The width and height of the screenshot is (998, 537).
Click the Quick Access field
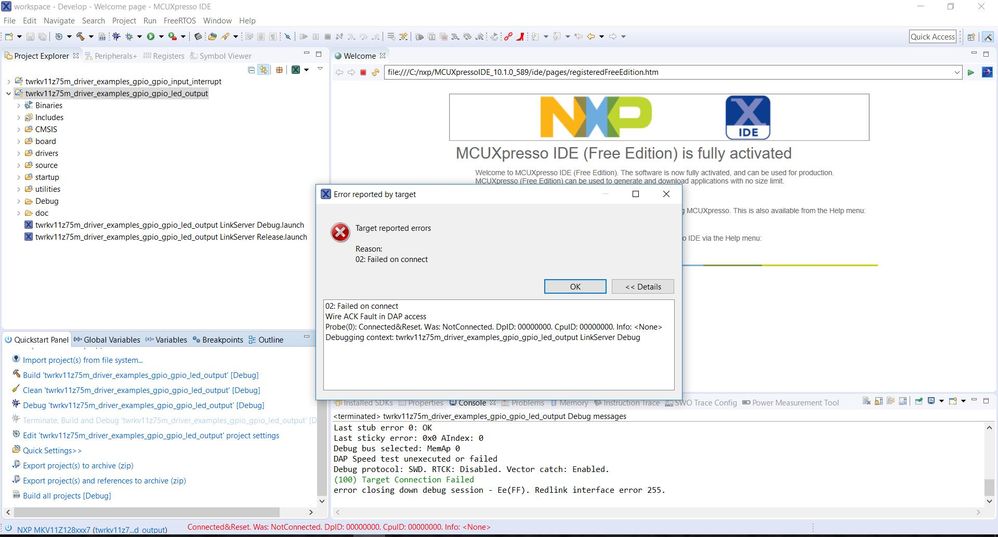click(932, 37)
